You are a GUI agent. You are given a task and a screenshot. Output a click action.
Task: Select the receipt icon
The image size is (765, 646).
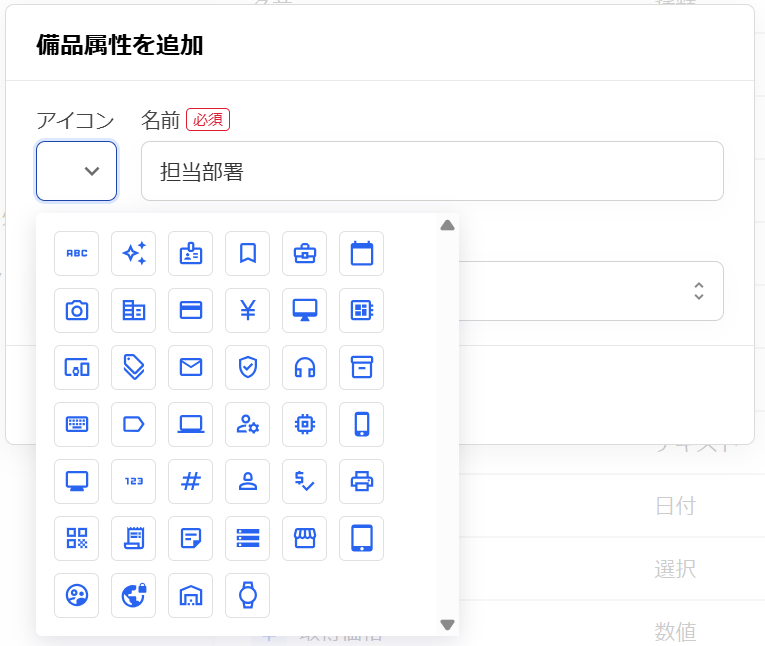(x=134, y=539)
